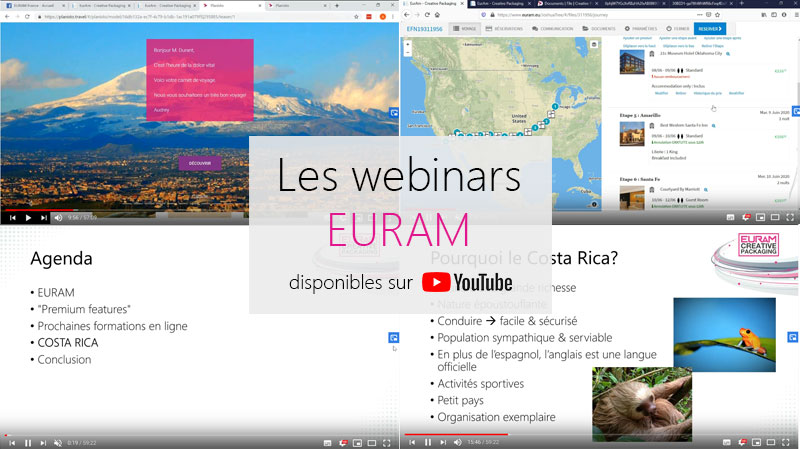
Task: Click the Planisto address bar
Action: [x=194, y=17]
